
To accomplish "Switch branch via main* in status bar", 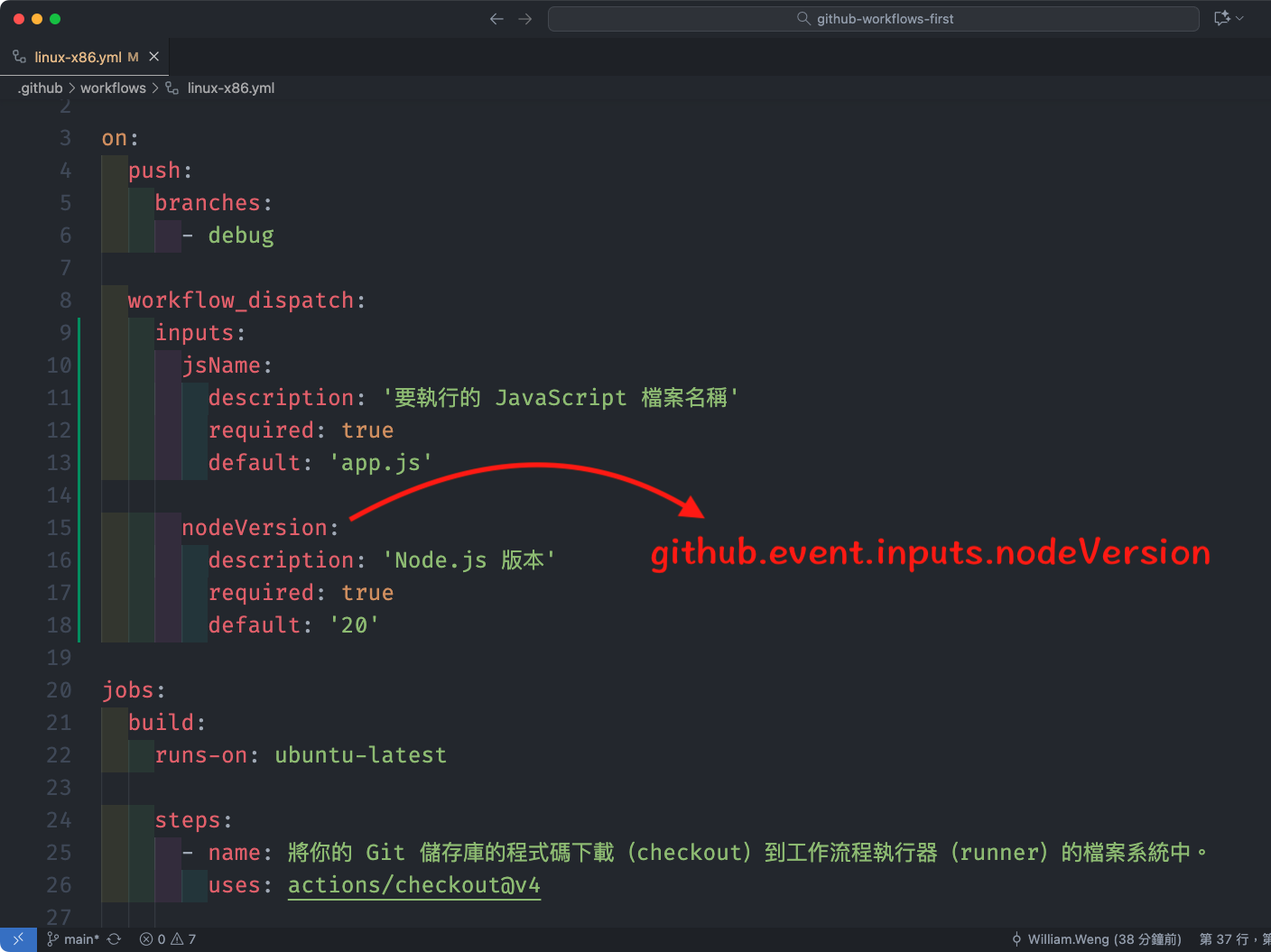I will point(74,939).
